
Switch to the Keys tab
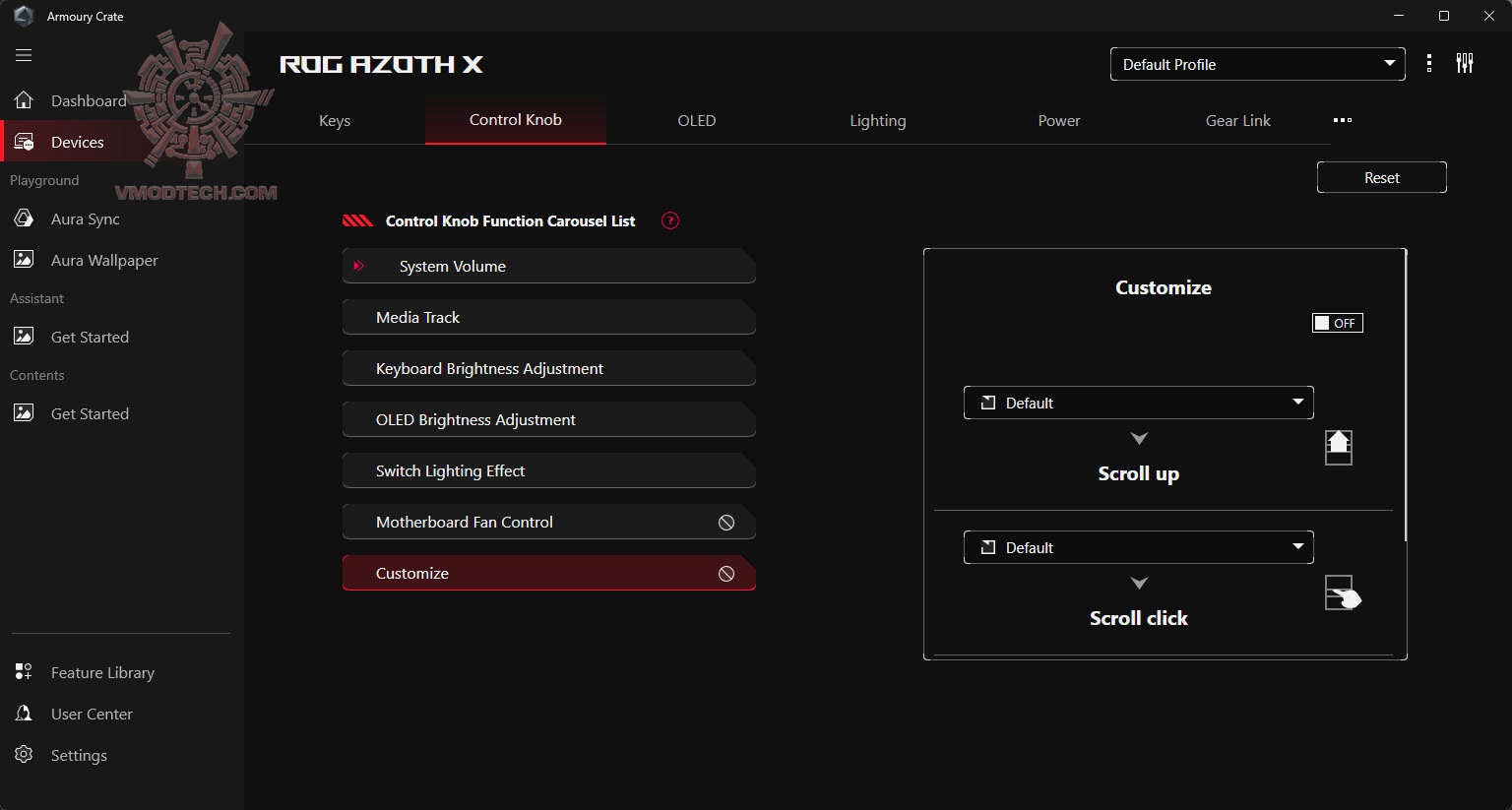tap(335, 120)
